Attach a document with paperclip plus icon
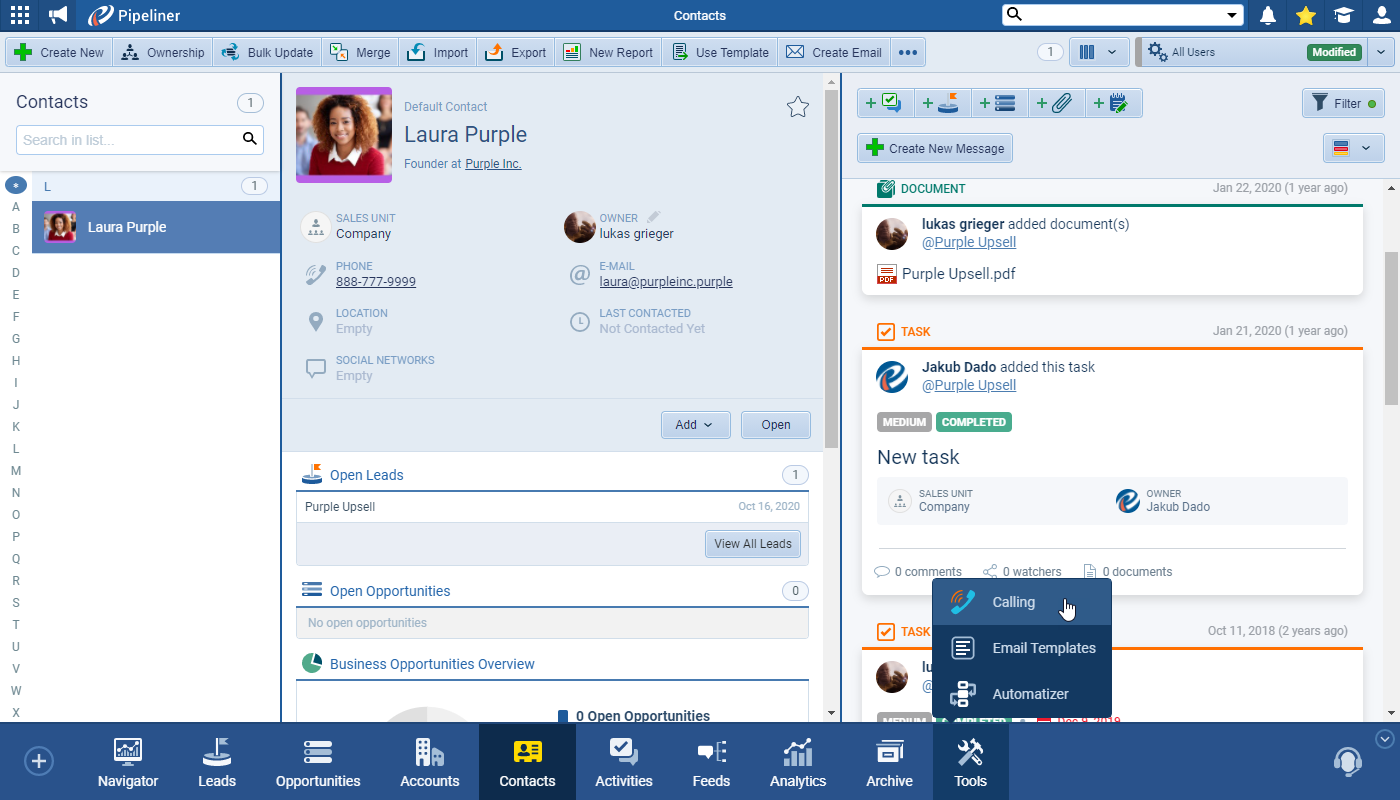Image resolution: width=1400 pixels, height=800 pixels. pyautogui.click(x=1056, y=103)
